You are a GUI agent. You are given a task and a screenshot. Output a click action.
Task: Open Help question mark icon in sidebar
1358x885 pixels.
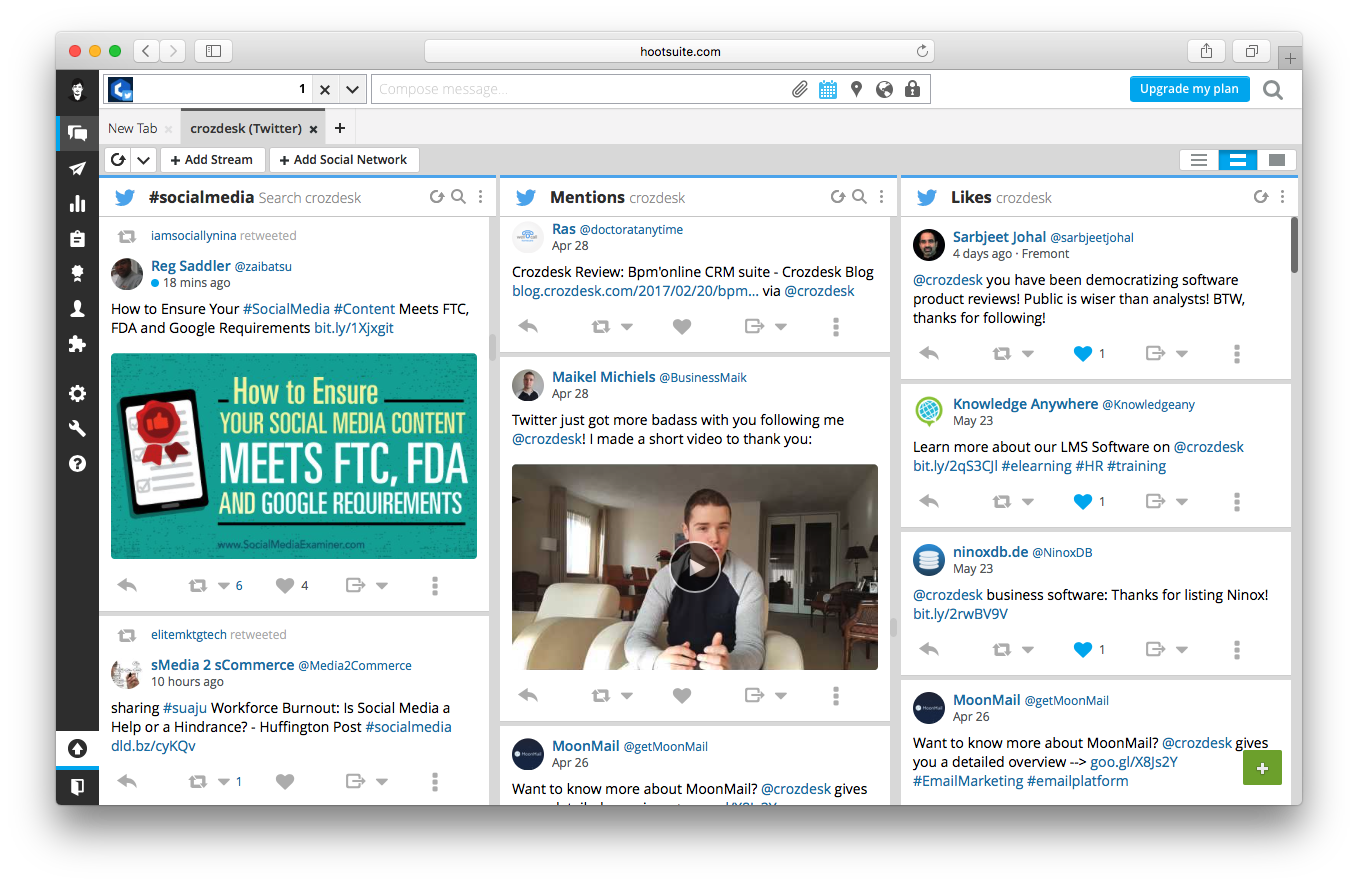click(77, 464)
